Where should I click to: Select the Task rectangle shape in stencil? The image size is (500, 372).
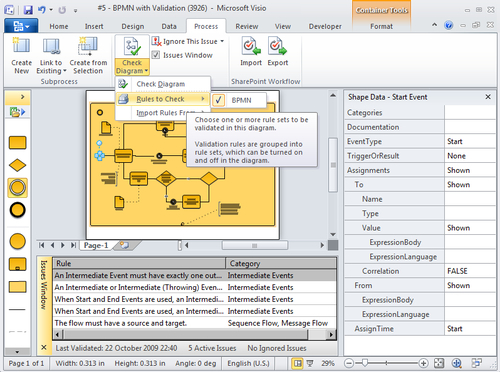point(17,143)
